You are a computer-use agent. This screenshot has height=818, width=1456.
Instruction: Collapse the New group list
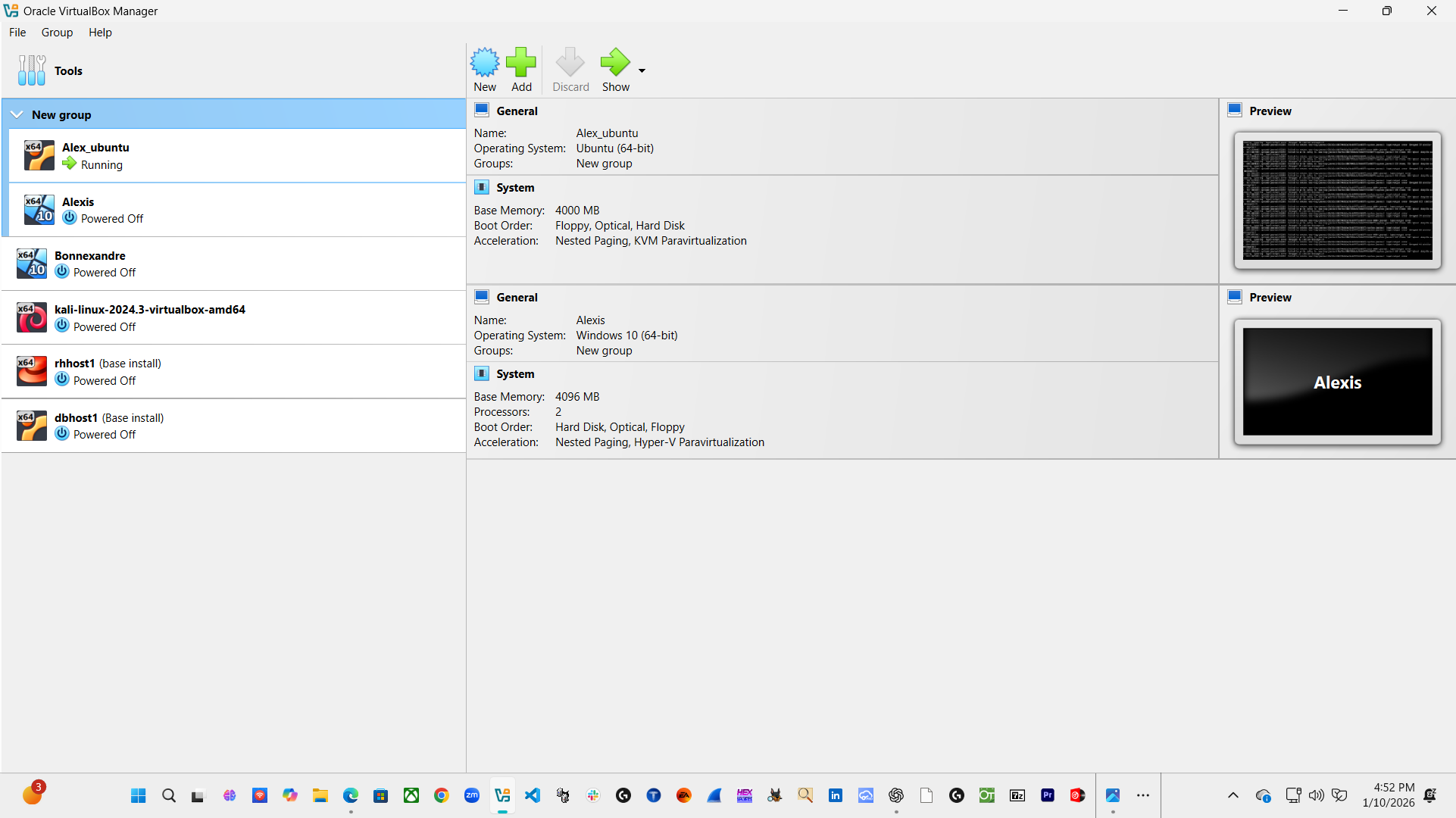coord(17,114)
